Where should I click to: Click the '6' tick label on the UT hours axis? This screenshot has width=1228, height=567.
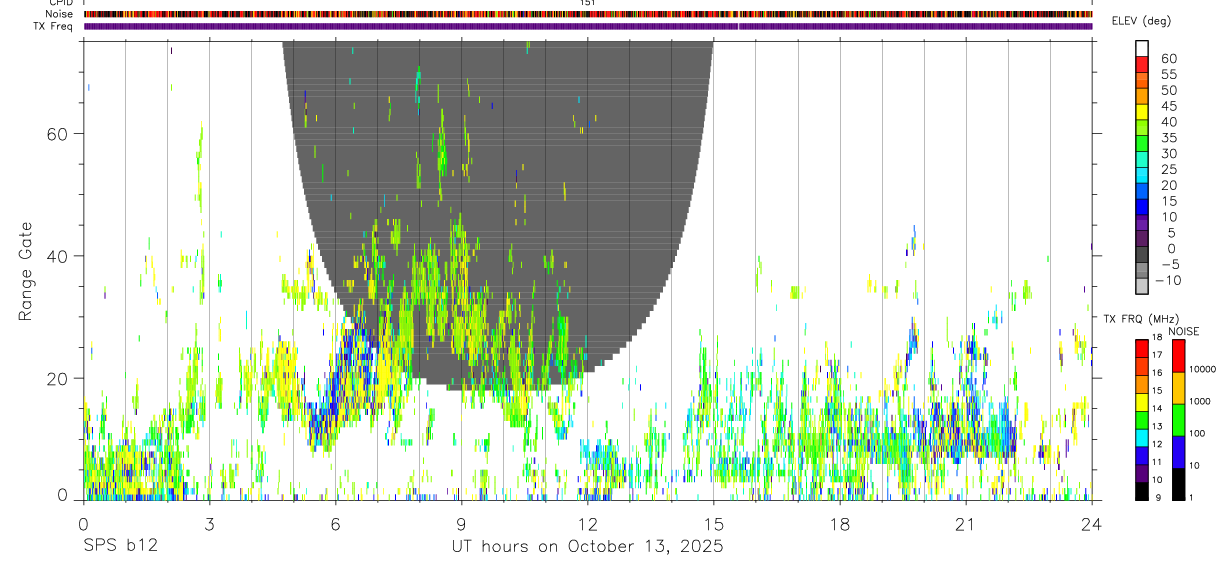(x=335, y=524)
